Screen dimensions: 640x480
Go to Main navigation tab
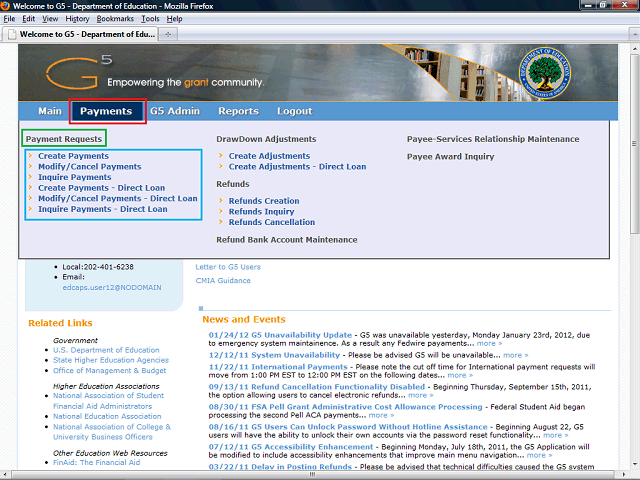50,111
